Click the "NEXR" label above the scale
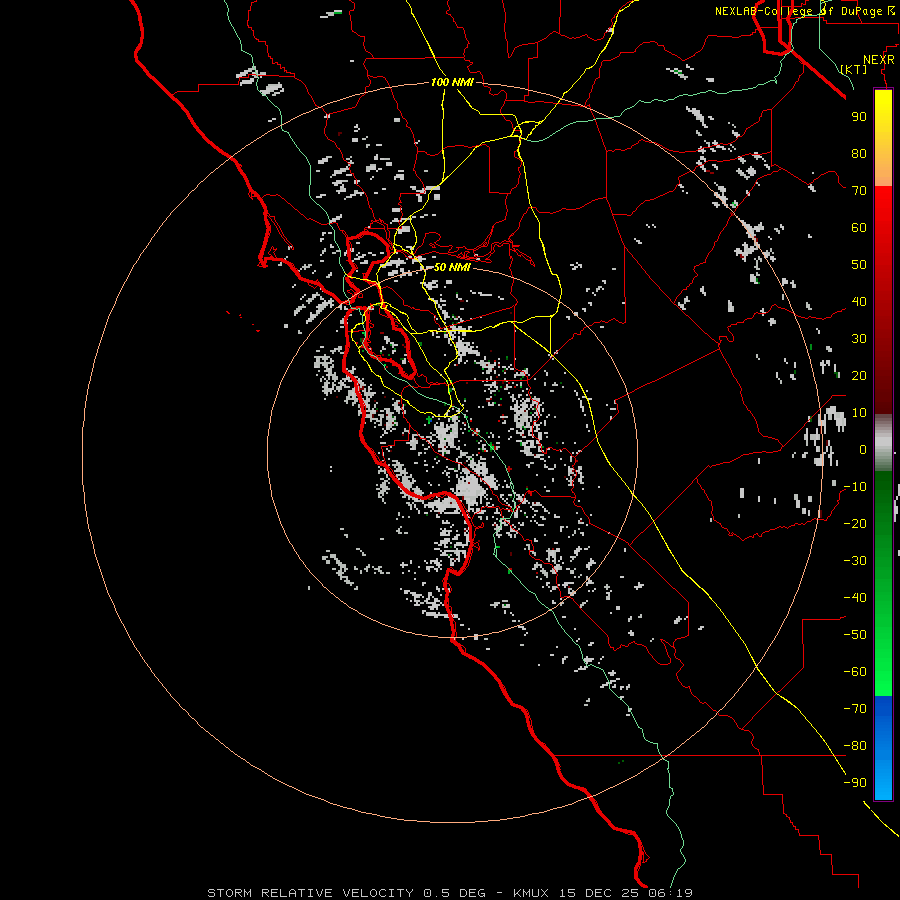 tap(879, 60)
